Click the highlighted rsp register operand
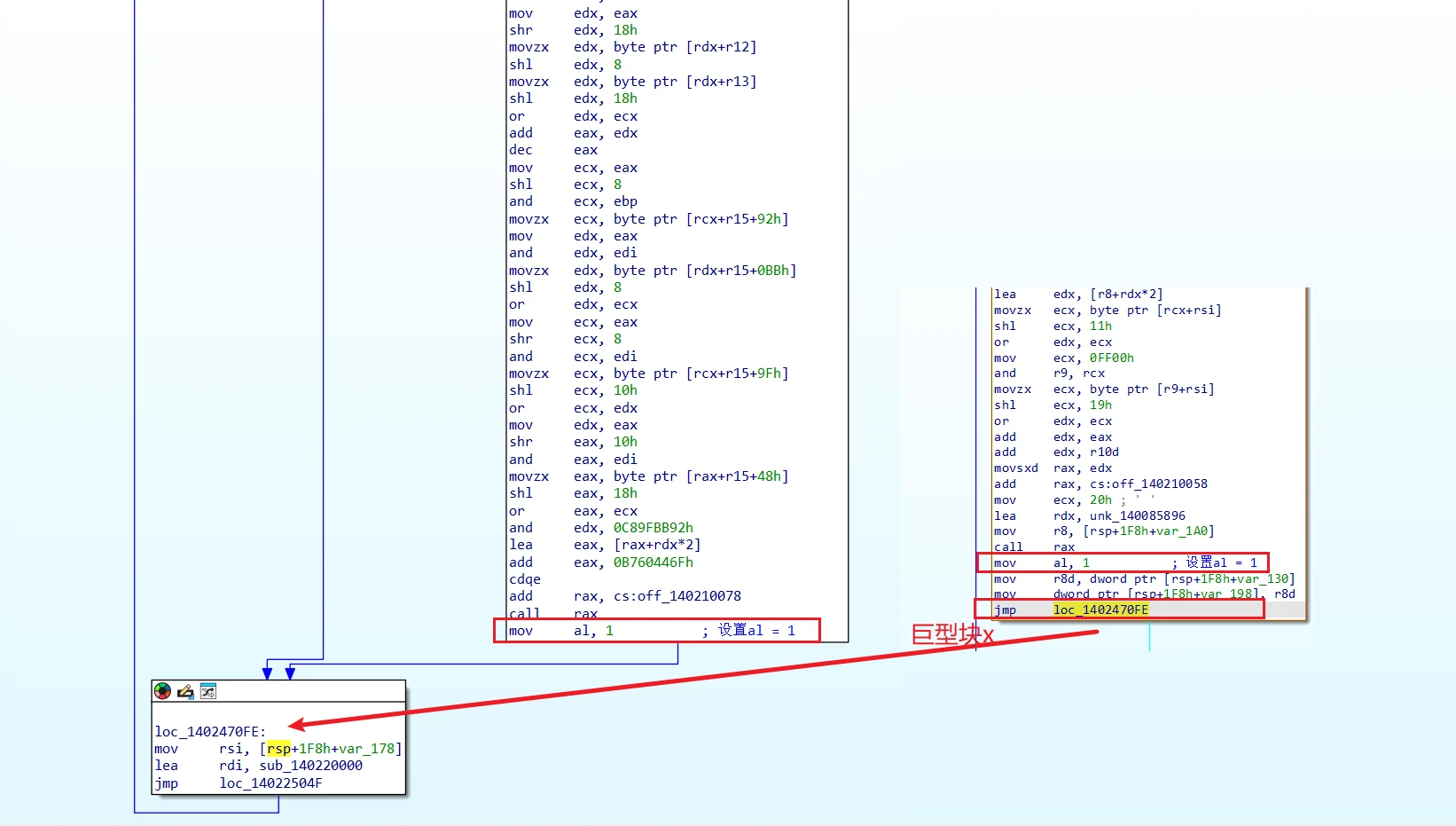Screen dimensions: 1456x826 [278, 749]
